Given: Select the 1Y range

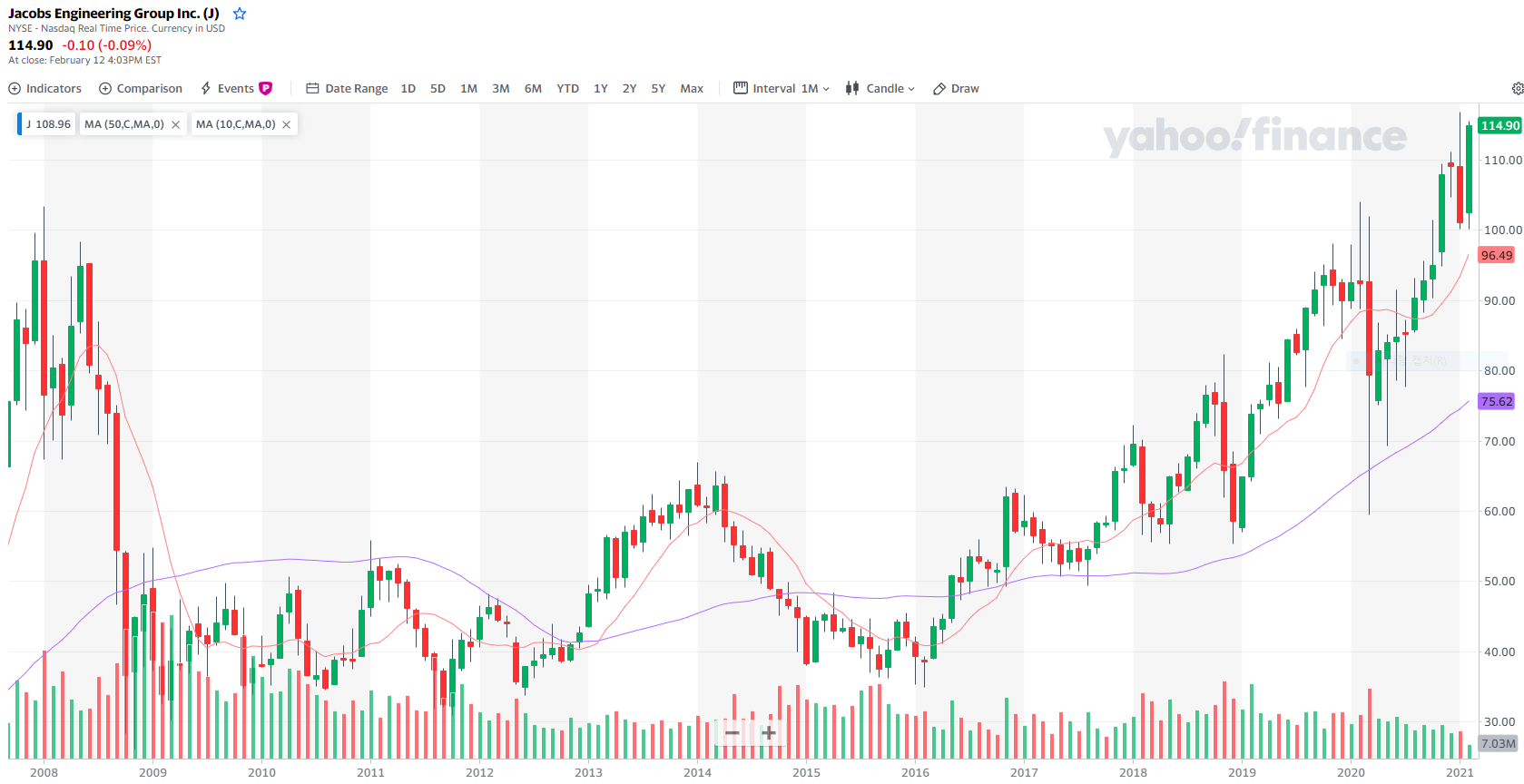Looking at the screenshot, I should point(601,88).
